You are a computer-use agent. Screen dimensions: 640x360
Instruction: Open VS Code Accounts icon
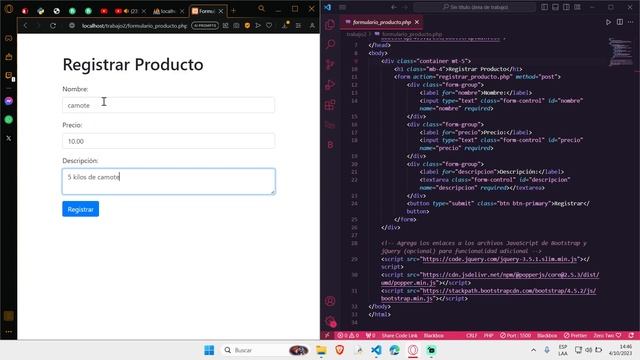click(x=330, y=301)
